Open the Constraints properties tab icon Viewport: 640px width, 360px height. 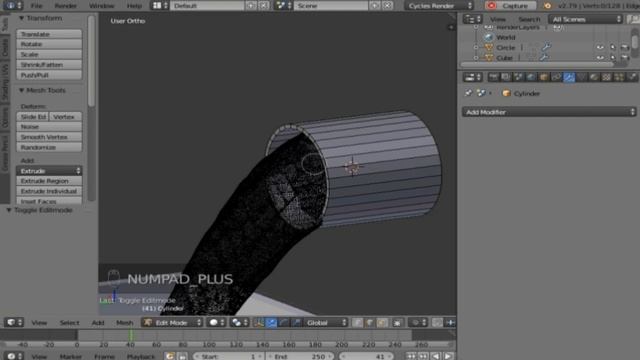[557, 77]
